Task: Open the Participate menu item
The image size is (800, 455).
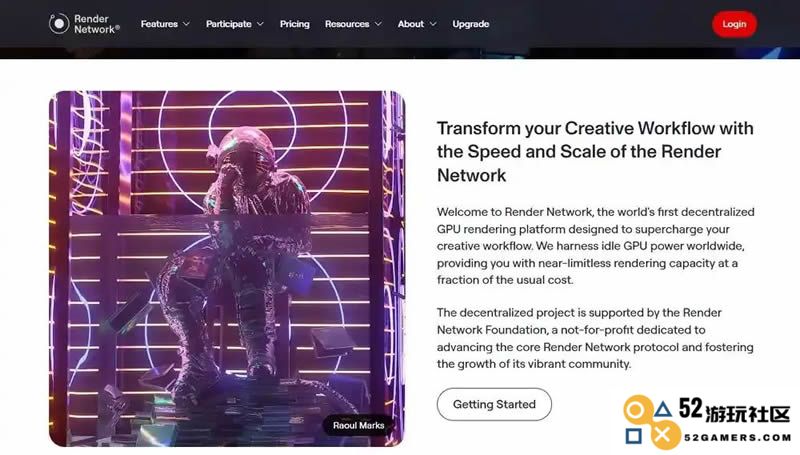Action: (x=229, y=24)
